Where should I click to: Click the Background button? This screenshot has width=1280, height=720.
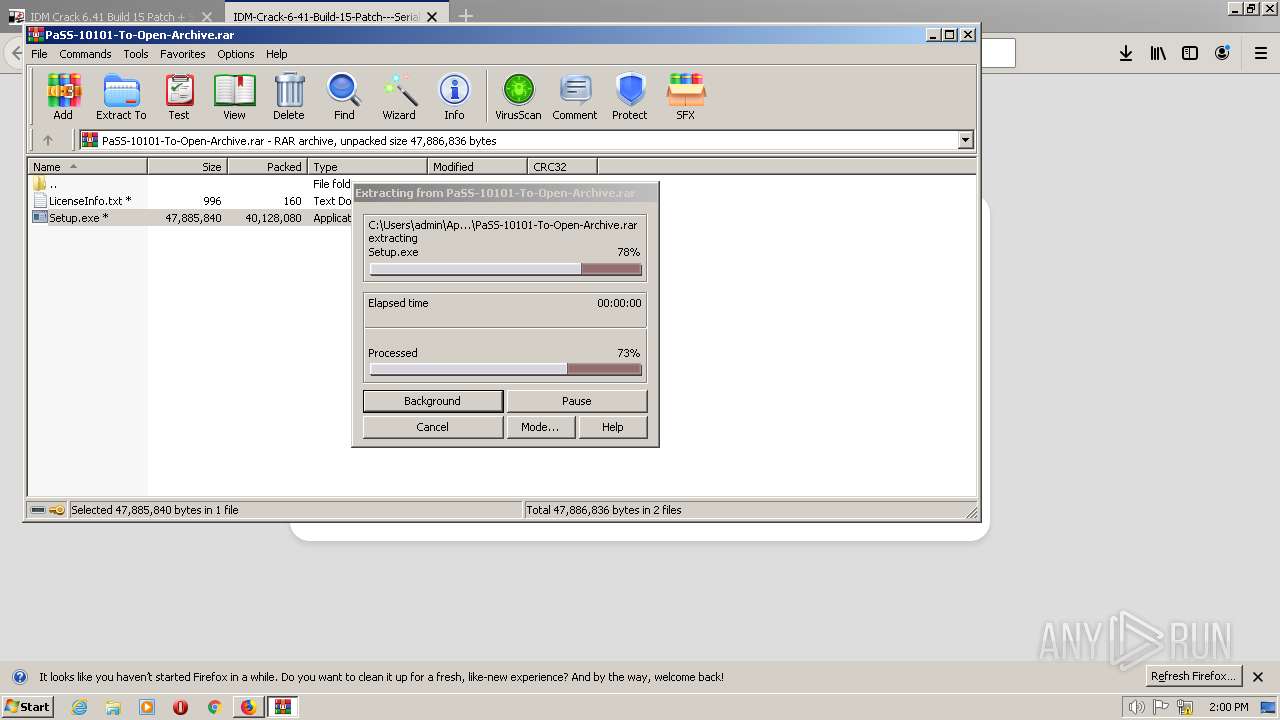[x=433, y=401]
